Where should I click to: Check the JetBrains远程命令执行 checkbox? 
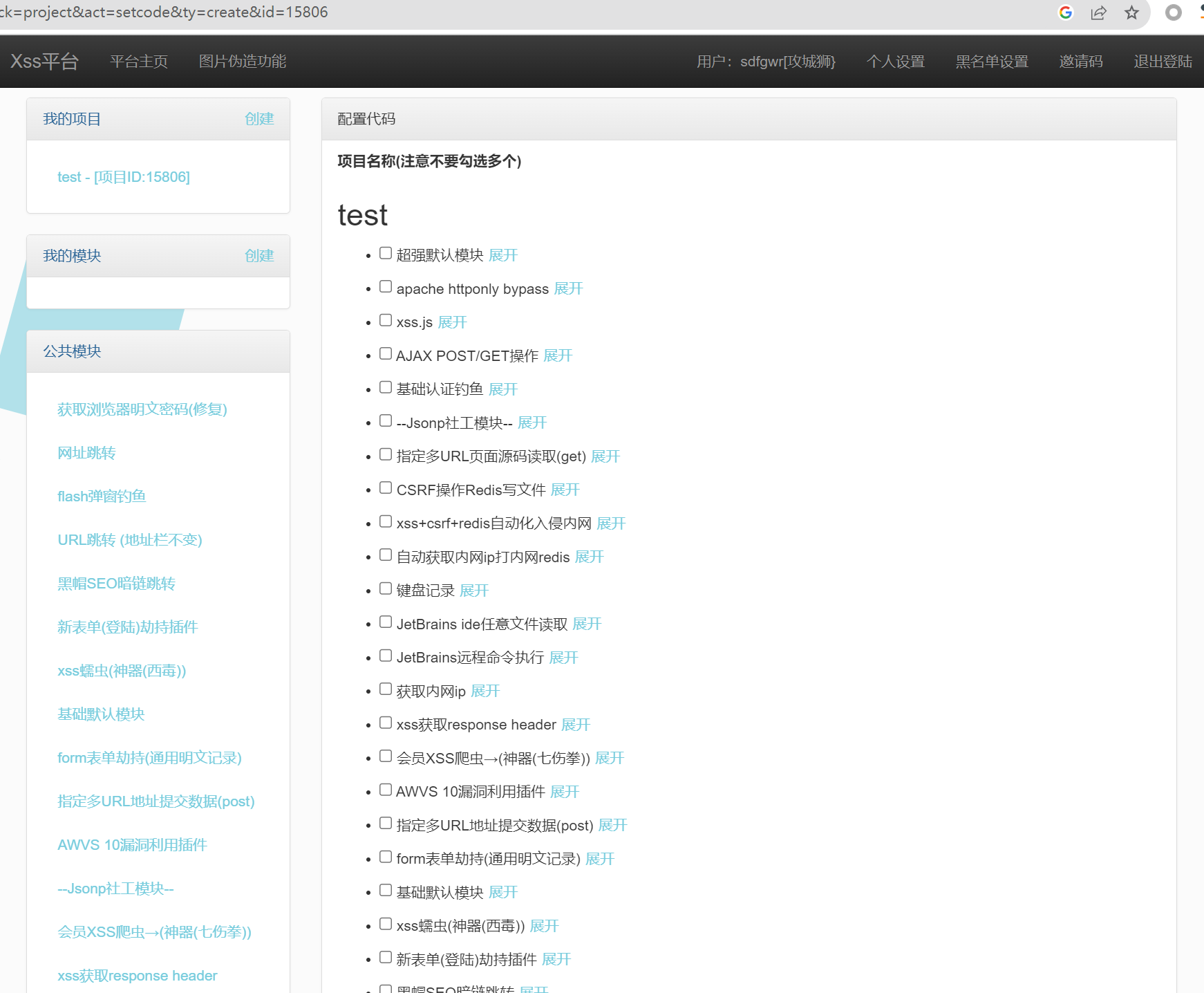tap(386, 656)
